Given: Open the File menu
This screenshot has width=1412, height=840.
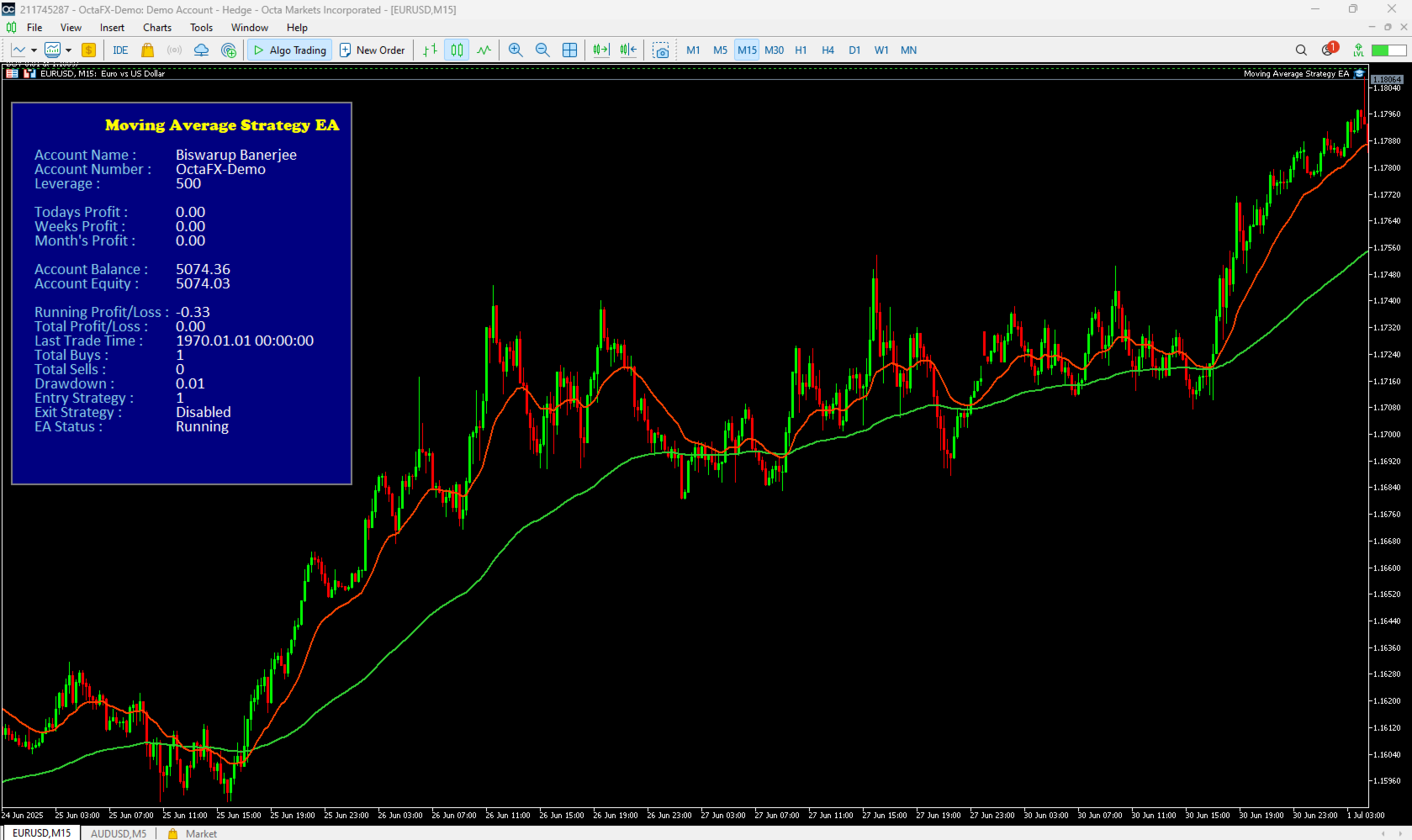Looking at the screenshot, I should [34, 28].
